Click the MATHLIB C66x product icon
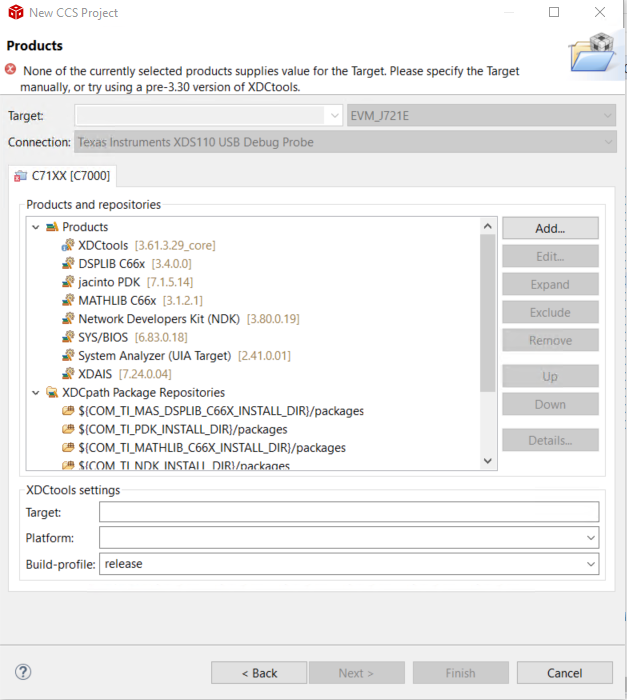This screenshot has width=627, height=700. 68,300
